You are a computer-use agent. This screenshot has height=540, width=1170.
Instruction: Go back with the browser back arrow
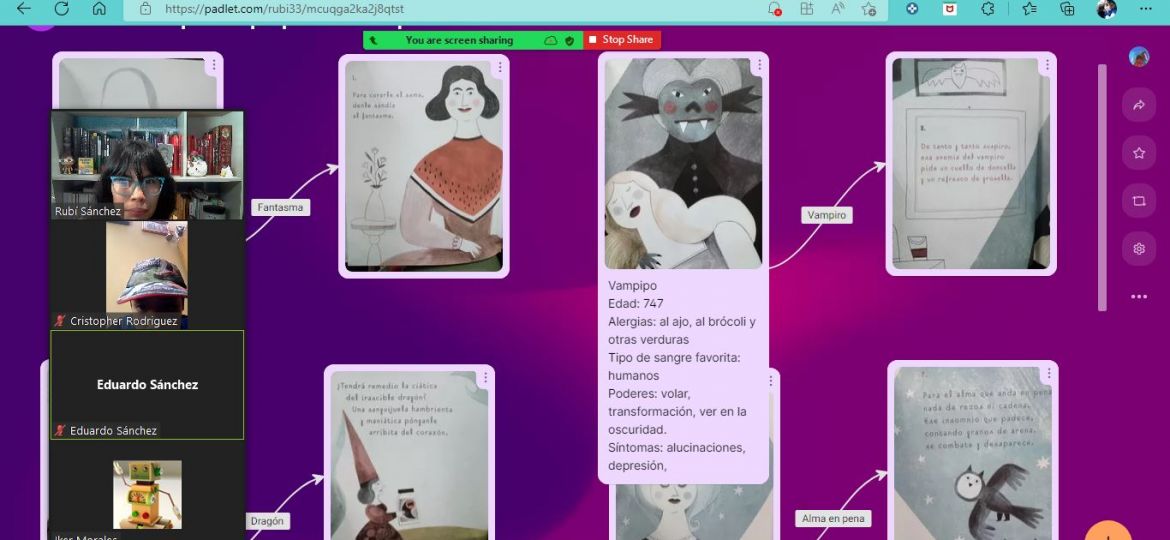click(x=24, y=9)
